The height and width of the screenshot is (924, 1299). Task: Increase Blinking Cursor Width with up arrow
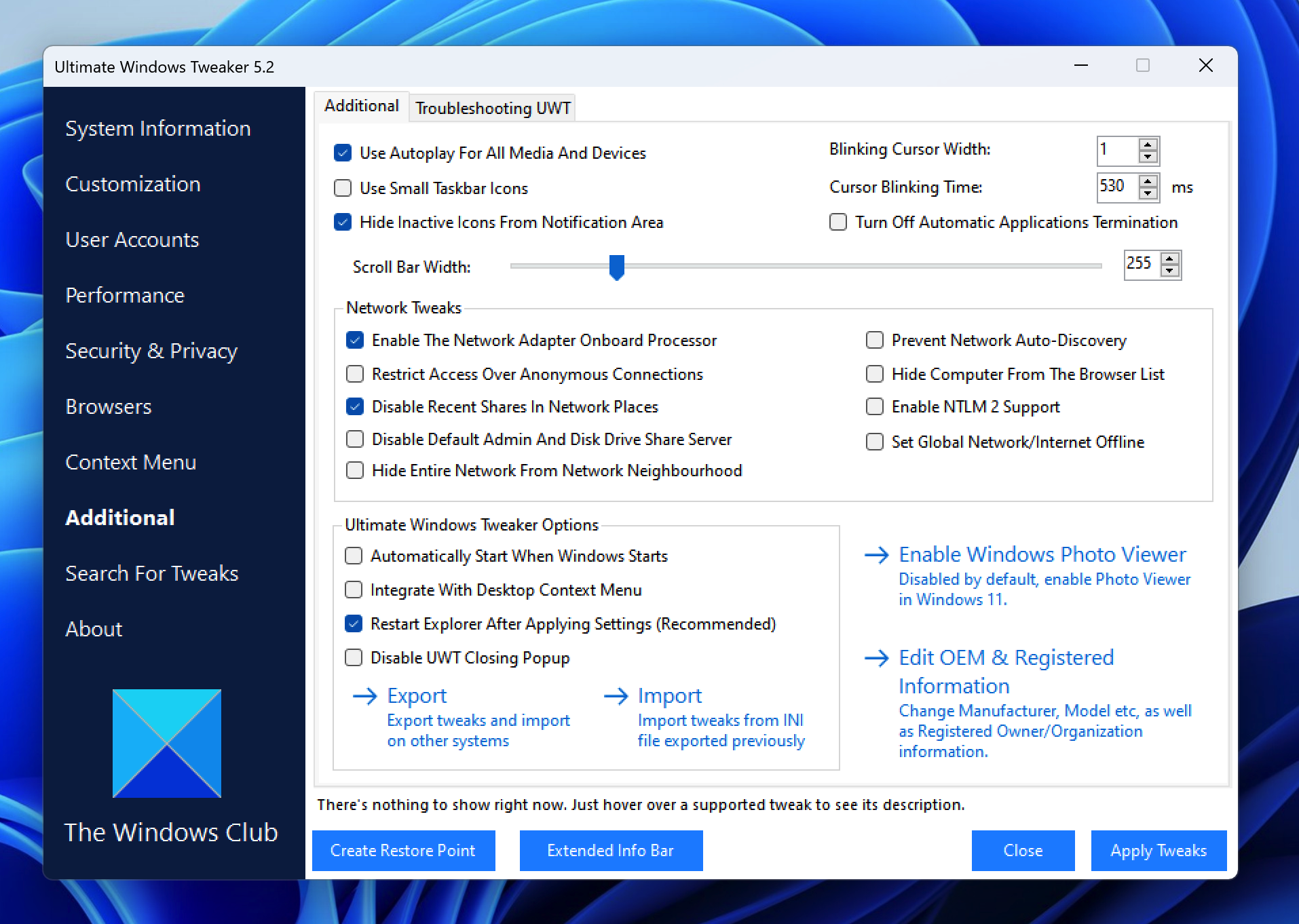[1148, 145]
